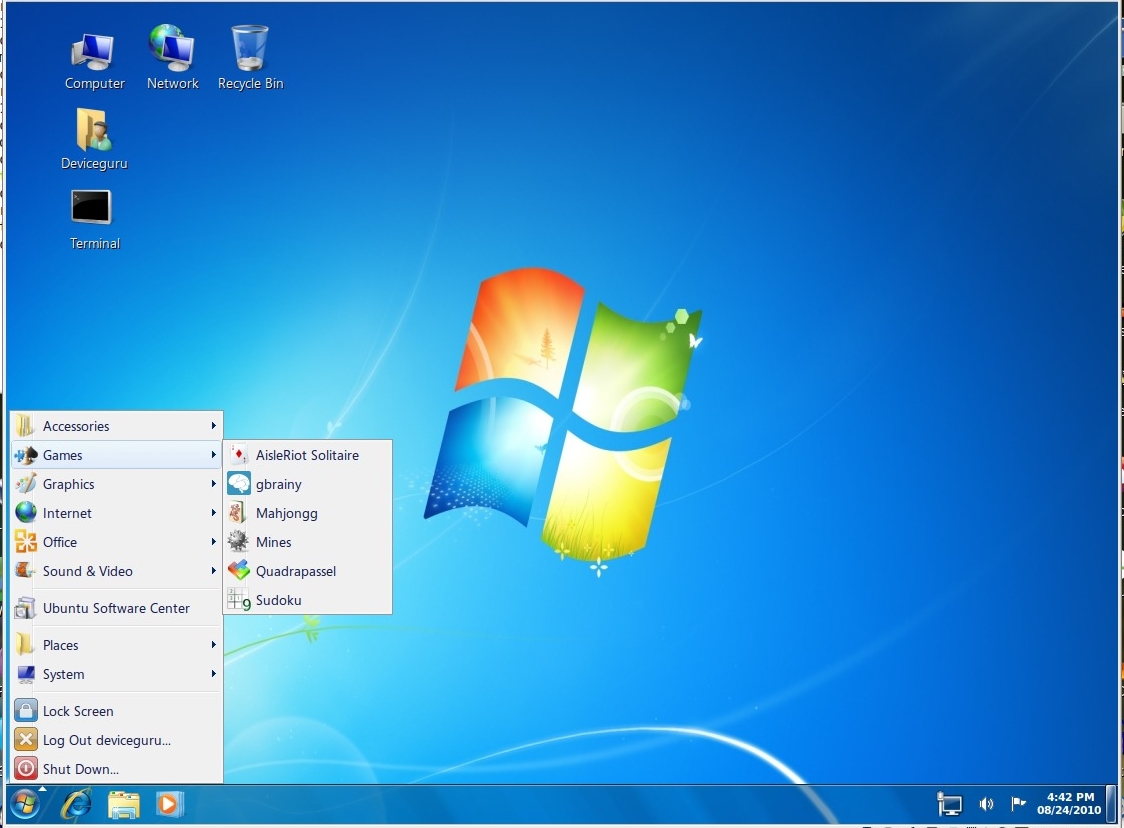This screenshot has height=828, width=1124.
Task: Choose Log Out deviceguru...
Action: click(116, 740)
